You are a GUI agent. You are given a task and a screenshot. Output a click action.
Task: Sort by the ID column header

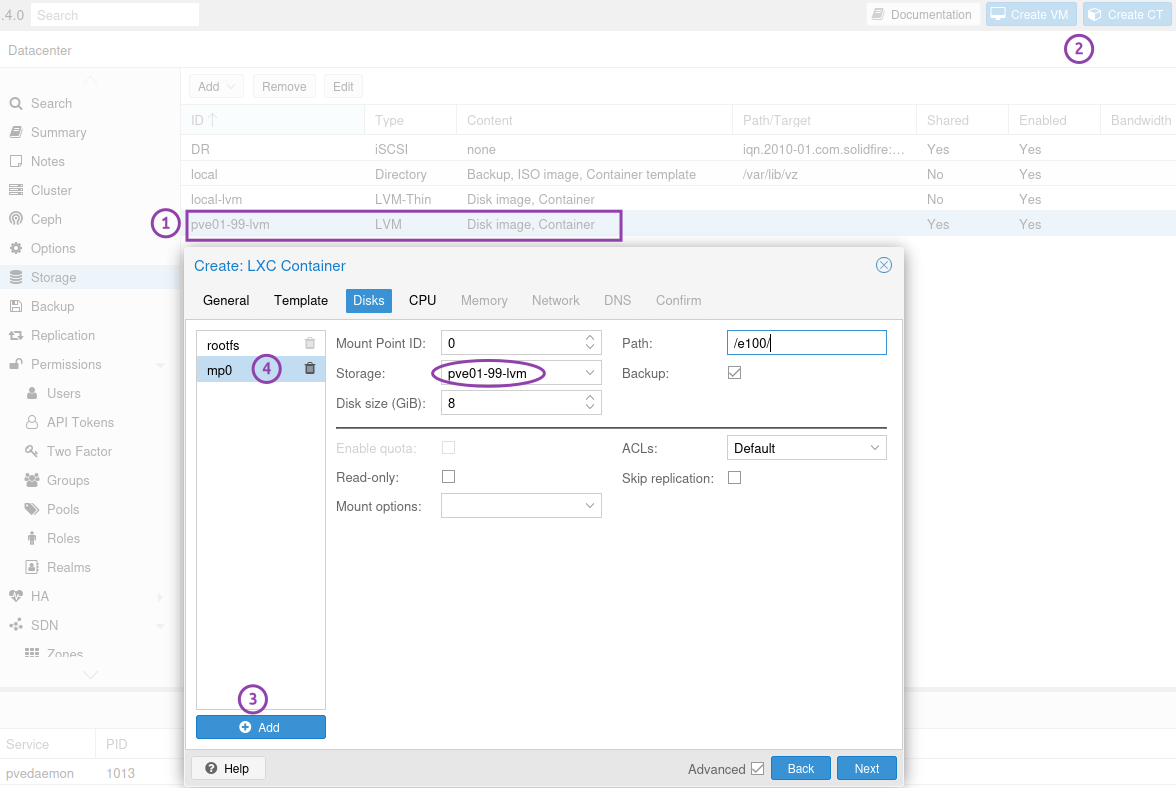tap(272, 120)
